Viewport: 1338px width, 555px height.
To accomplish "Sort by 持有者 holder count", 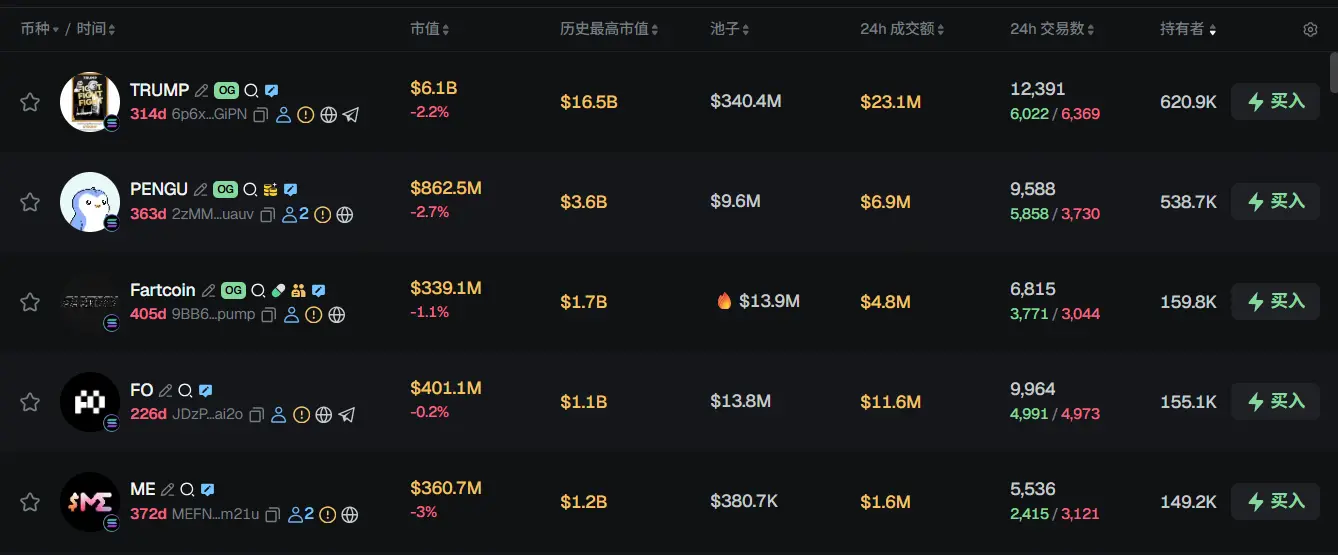I will pyautogui.click(x=1188, y=29).
